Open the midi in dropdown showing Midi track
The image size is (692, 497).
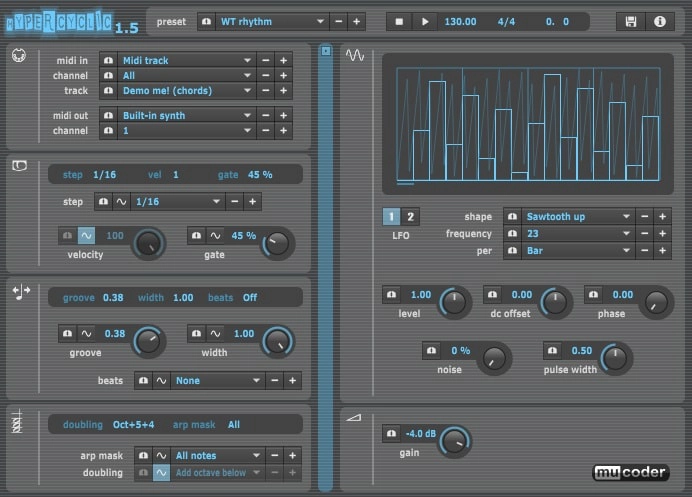coord(187,60)
